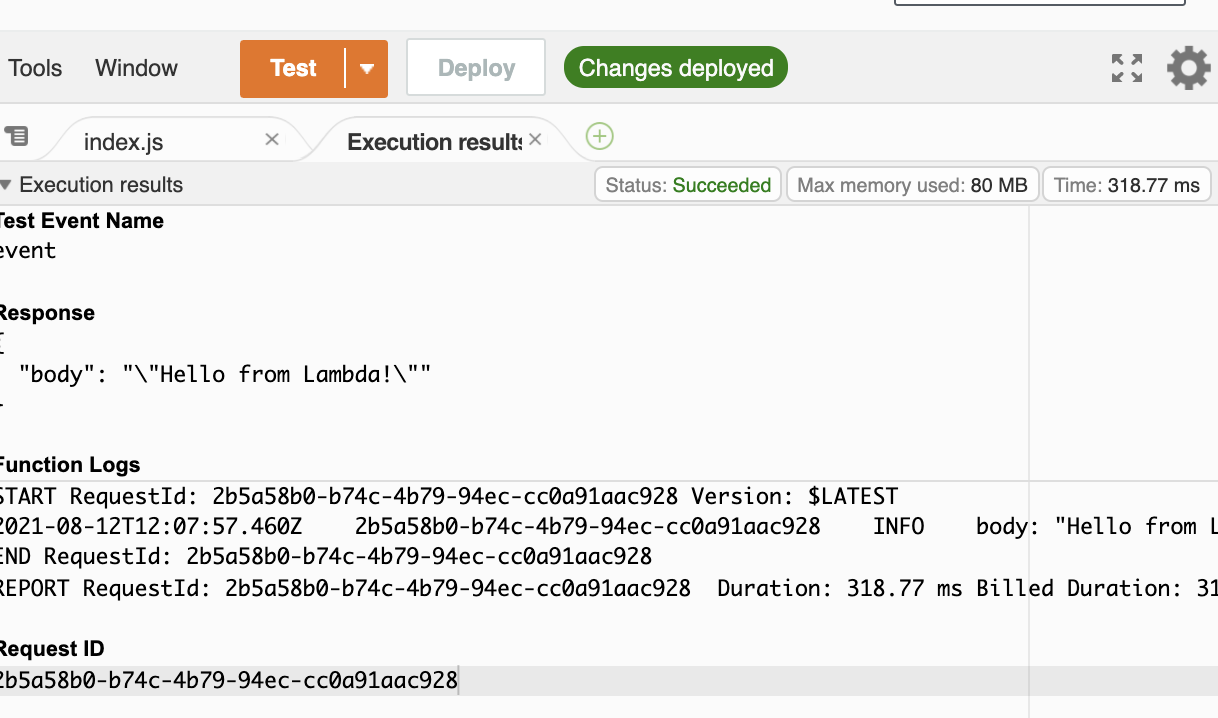Click the Test Event Name heading

(80, 221)
